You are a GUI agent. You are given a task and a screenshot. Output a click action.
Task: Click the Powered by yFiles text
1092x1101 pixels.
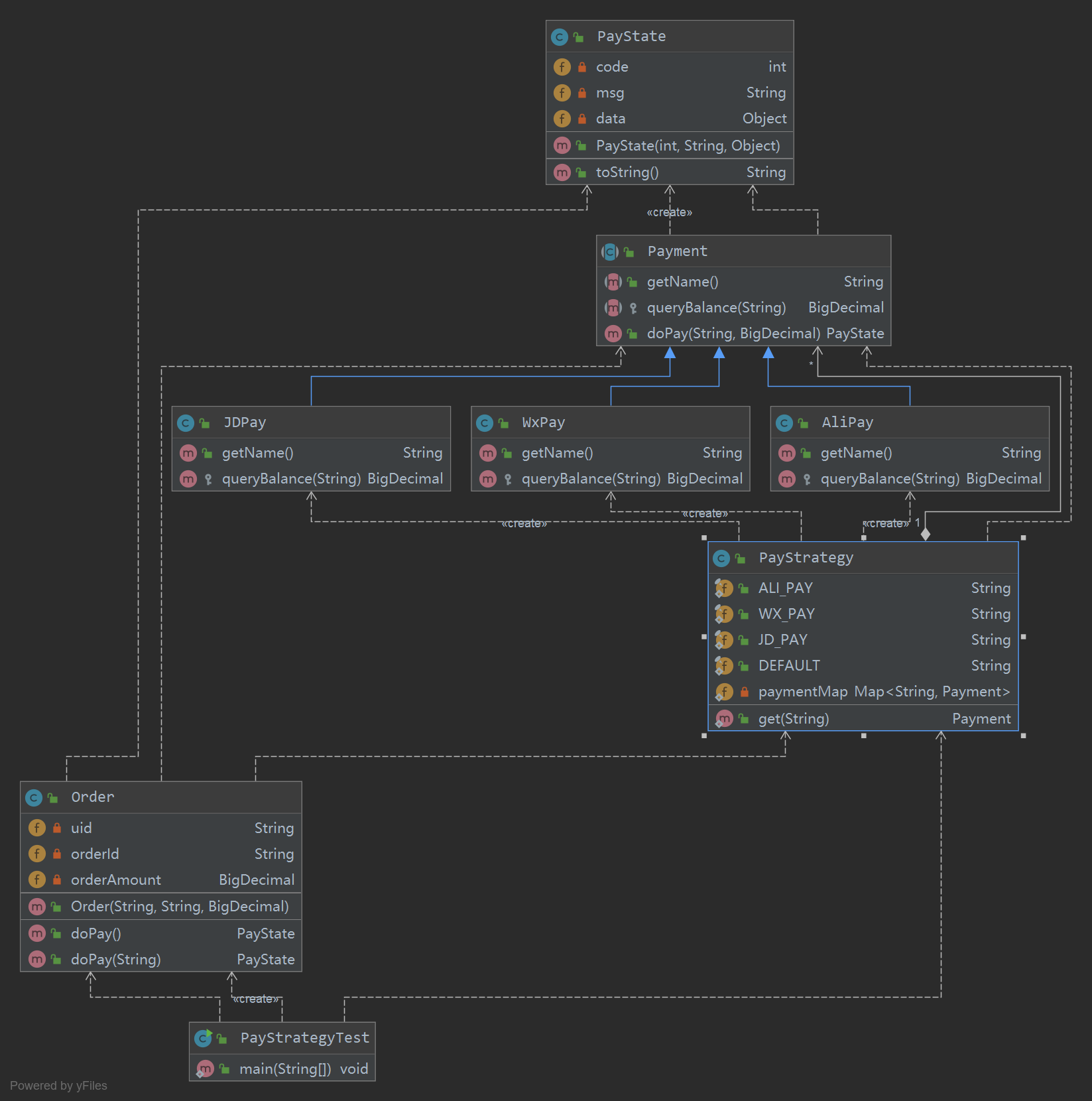tap(58, 1086)
